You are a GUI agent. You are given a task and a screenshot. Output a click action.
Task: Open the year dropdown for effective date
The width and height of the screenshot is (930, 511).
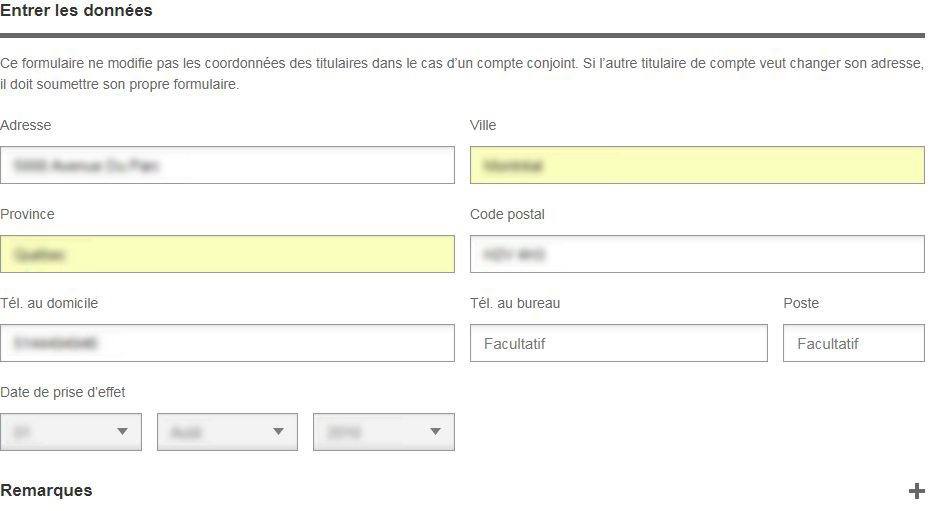[x=384, y=432]
